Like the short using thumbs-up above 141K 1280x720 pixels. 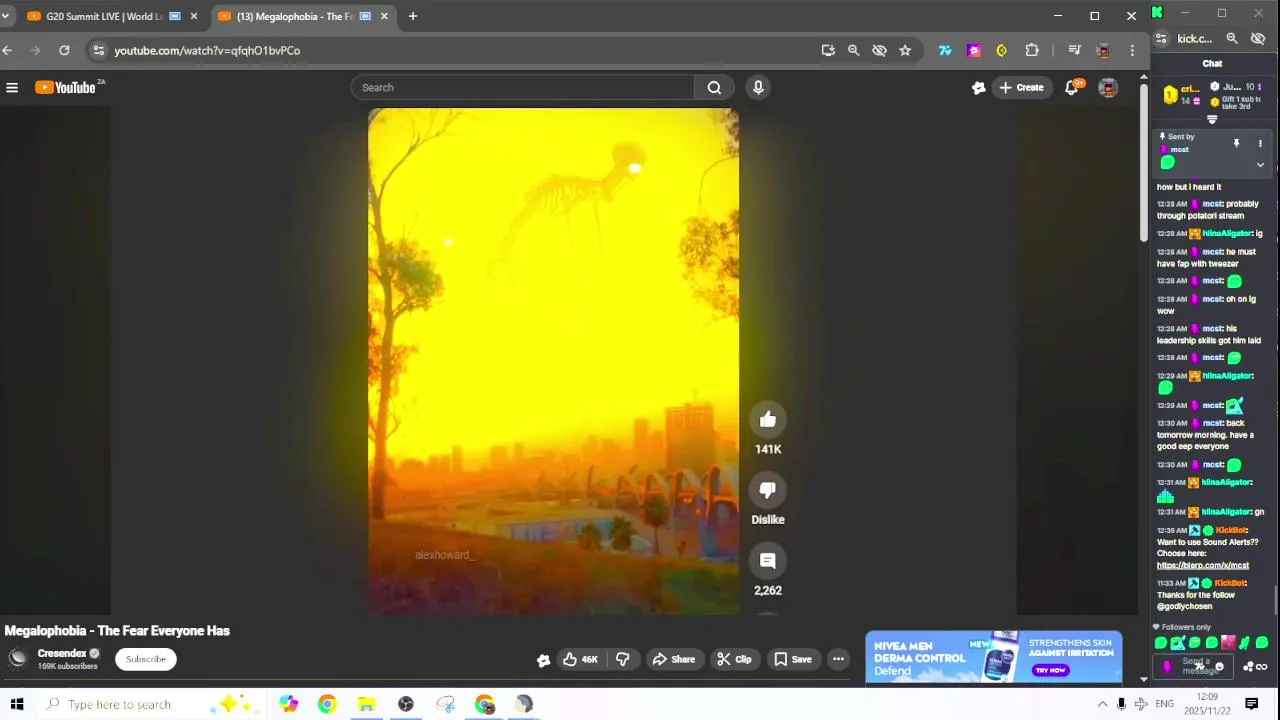click(768, 420)
